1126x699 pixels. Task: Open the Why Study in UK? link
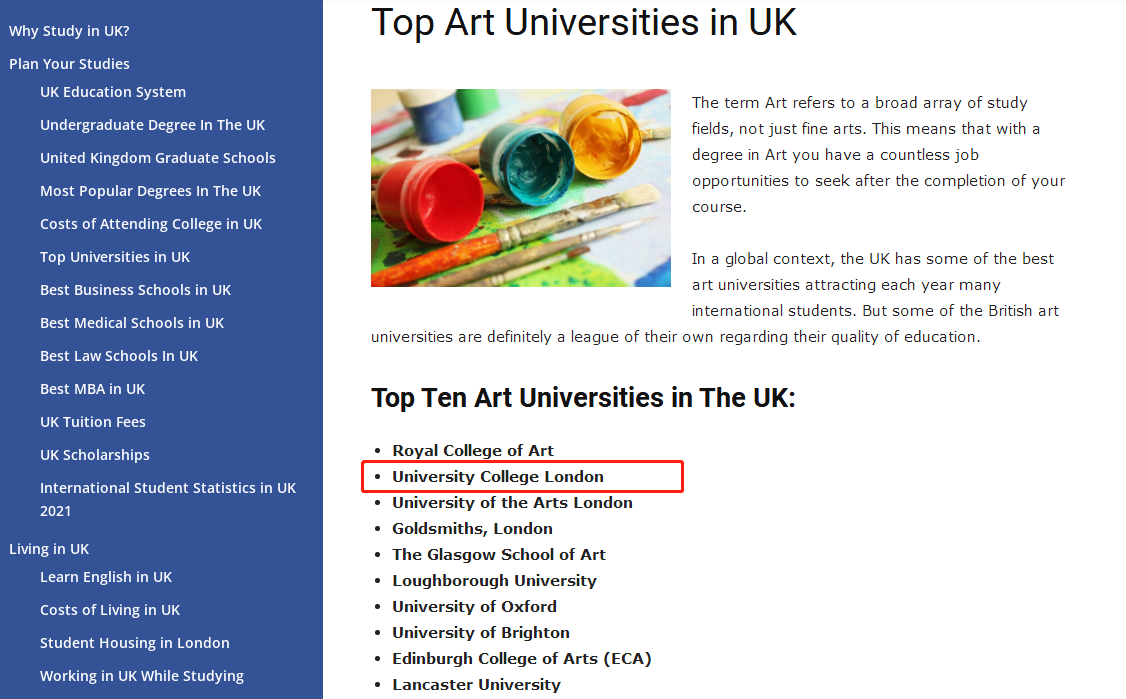(x=69, y=31)
